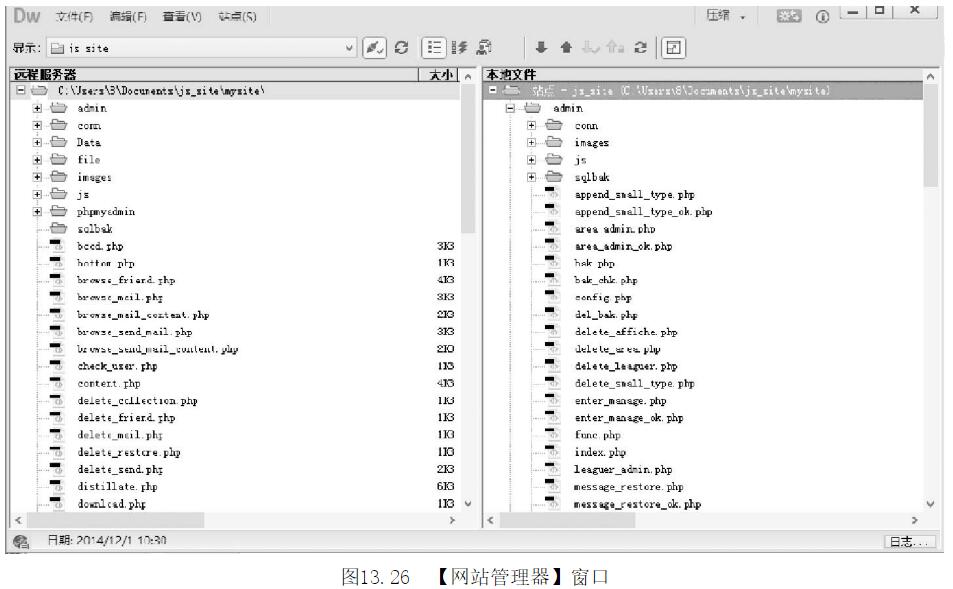Viewport: 953px width, 589px height.
Task: Expand the images folder in local files
Action: 532,143
